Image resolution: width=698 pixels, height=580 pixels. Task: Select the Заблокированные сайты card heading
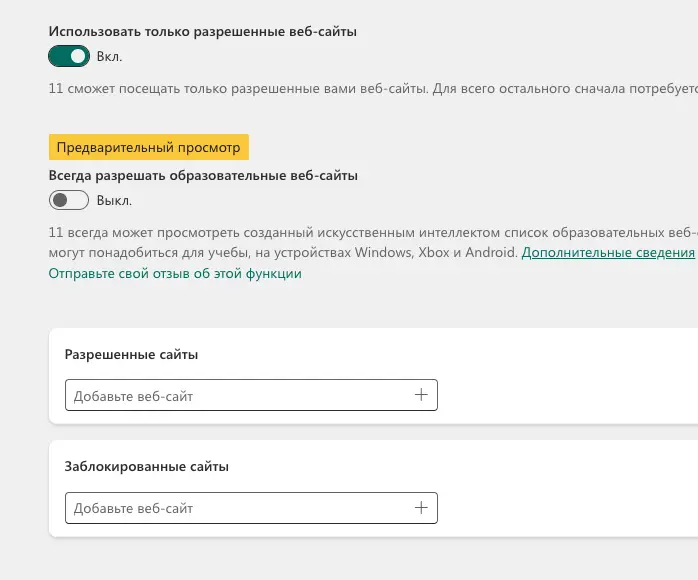point(146,466)
